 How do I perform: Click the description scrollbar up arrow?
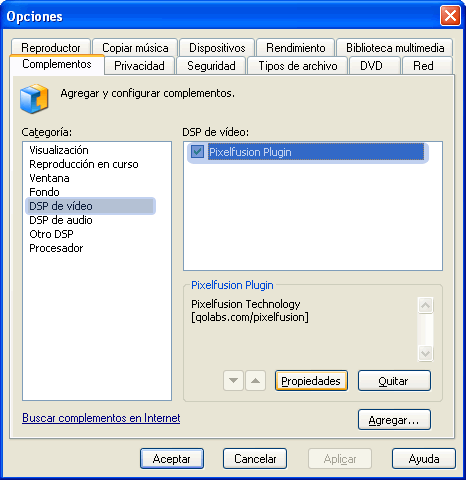pos(425,305)
